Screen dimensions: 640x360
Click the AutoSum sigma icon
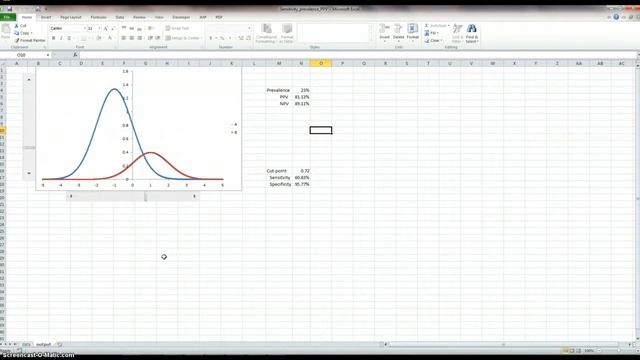point(427,26)
